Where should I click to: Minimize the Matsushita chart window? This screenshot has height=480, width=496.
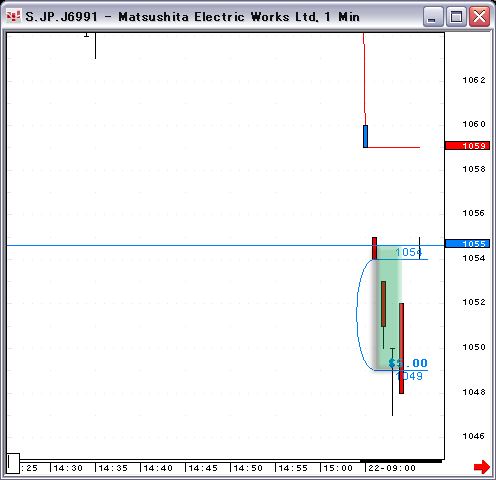coord(433,16)
